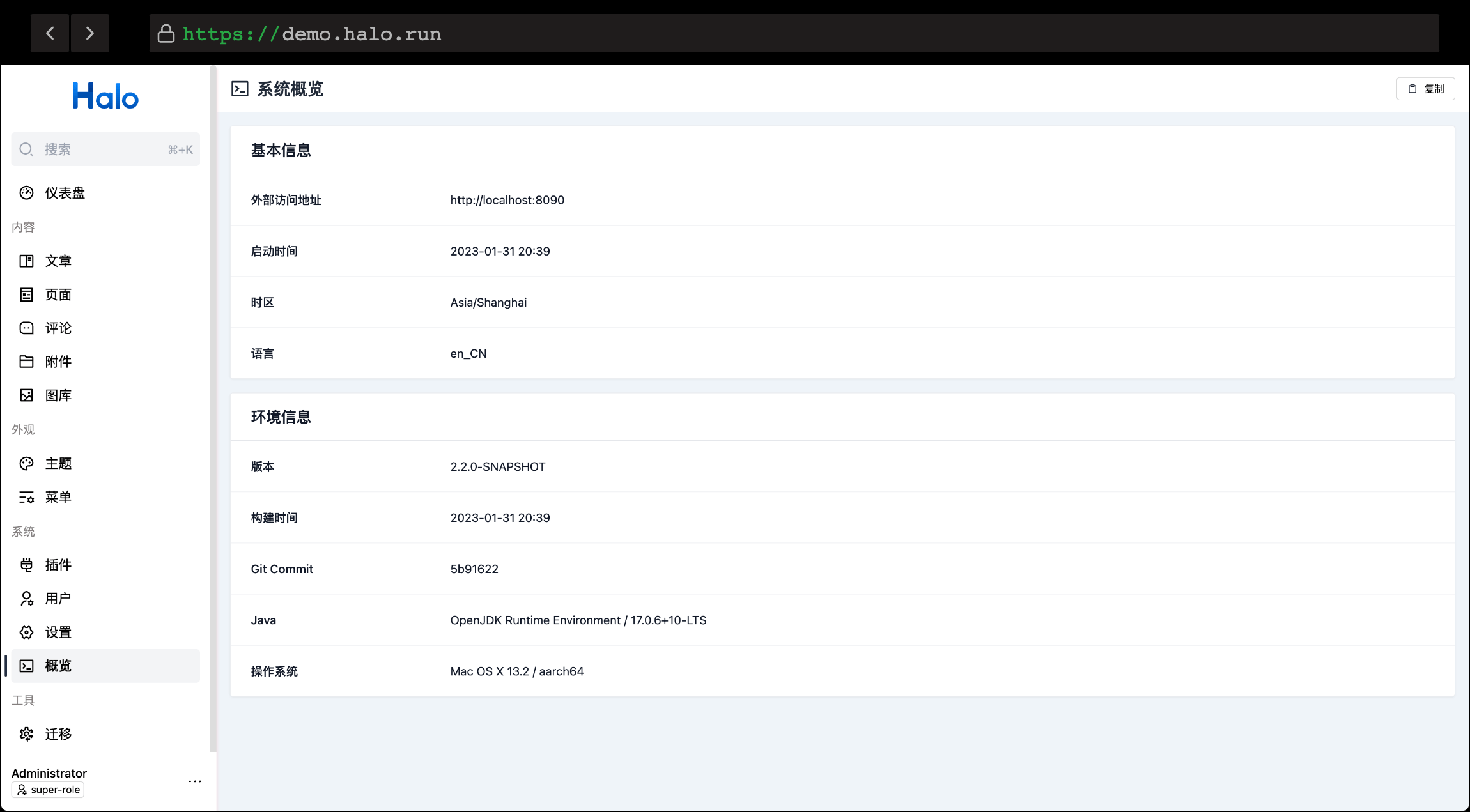1470x812 pixels.
Task: Click the gallery (图库) image icon
Action: [x=26, y=395]
